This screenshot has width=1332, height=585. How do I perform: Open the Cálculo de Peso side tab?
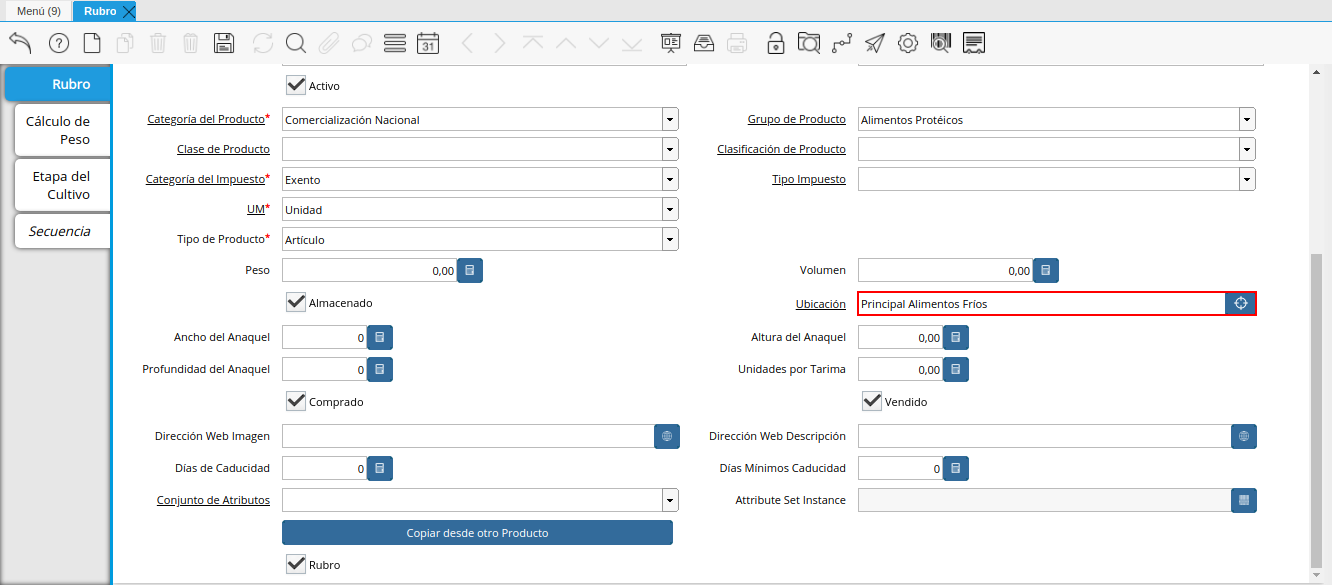coord(62,130)
